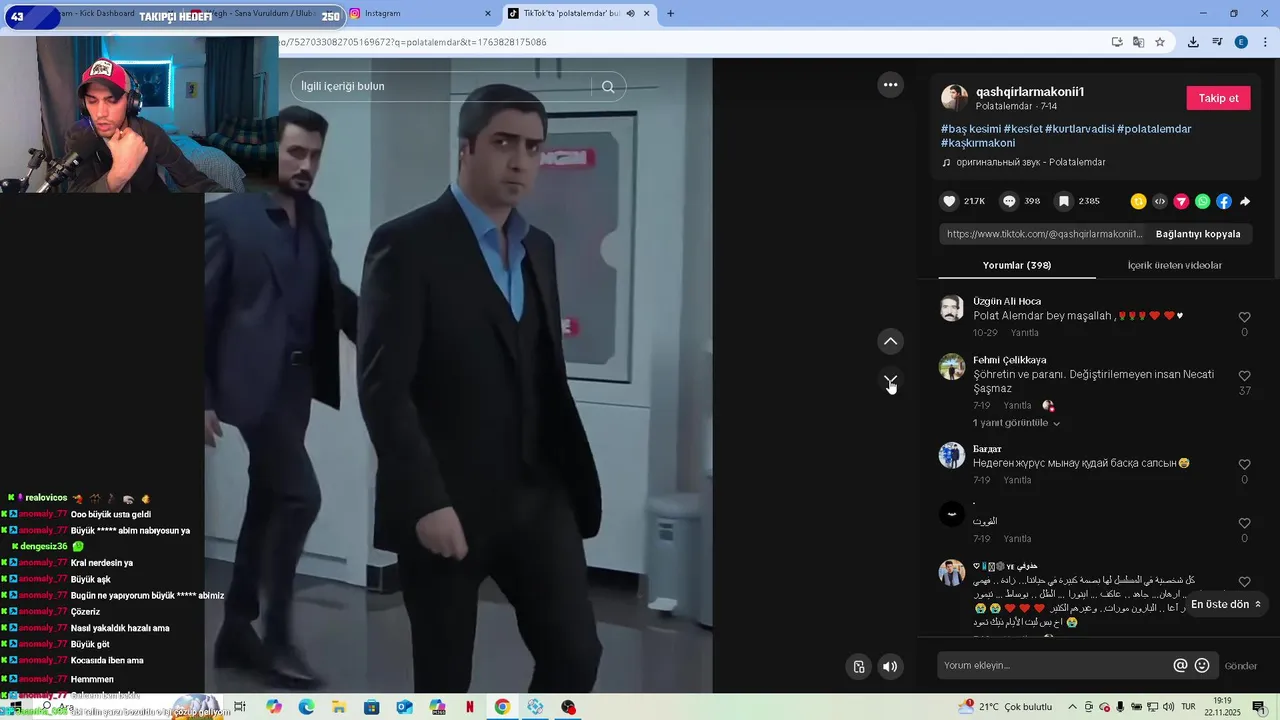1280x720 pixels.
Task: Open the #kurtlarvadisi hashtag
Action: (1079, 129)
